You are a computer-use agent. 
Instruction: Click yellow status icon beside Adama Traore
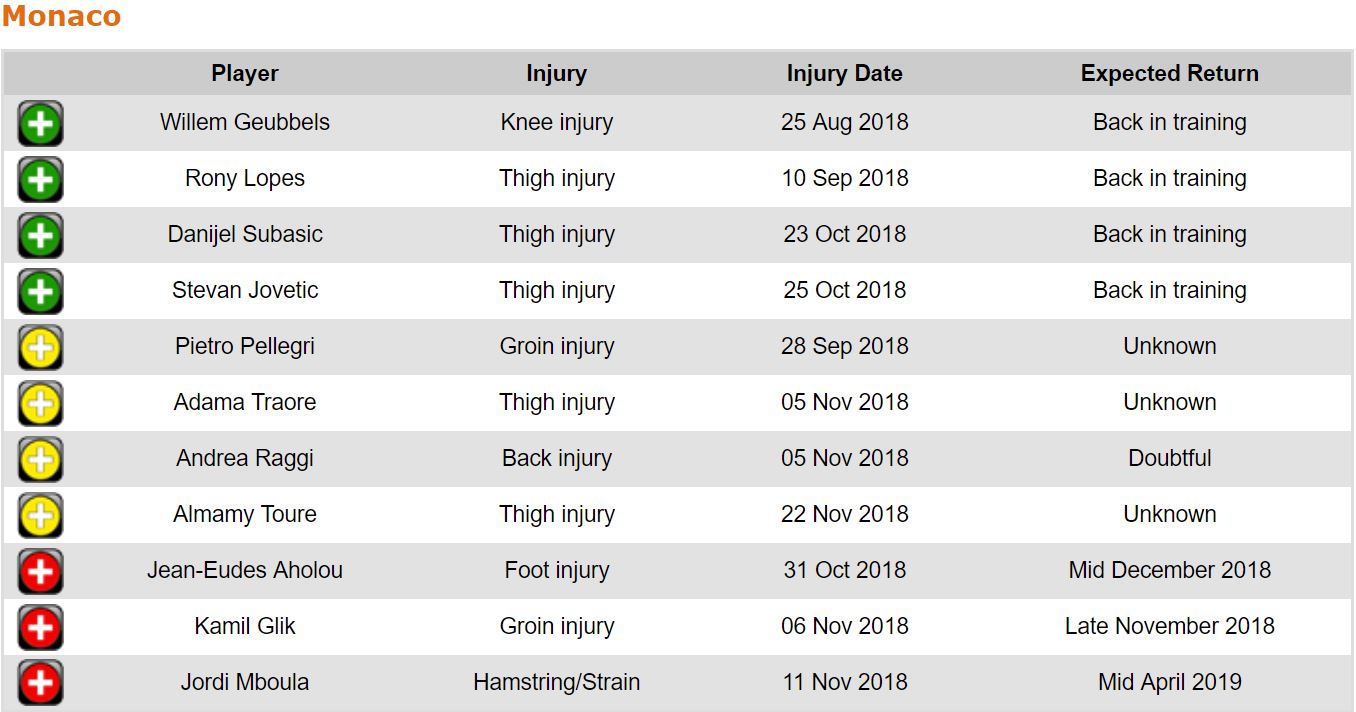coord(40,404)
